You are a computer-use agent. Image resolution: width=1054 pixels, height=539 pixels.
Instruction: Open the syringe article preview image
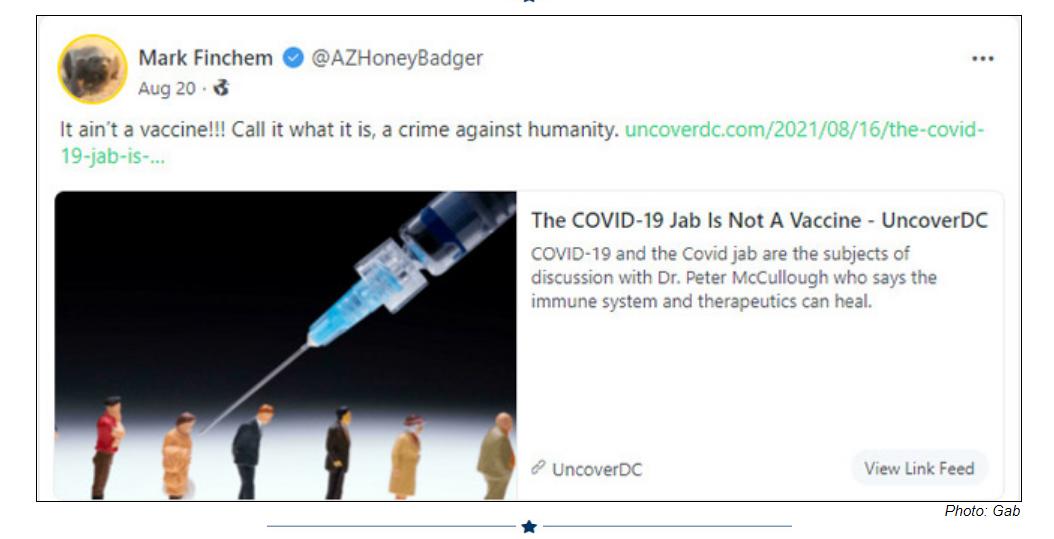pyautogui.click(x=285, y=345)
